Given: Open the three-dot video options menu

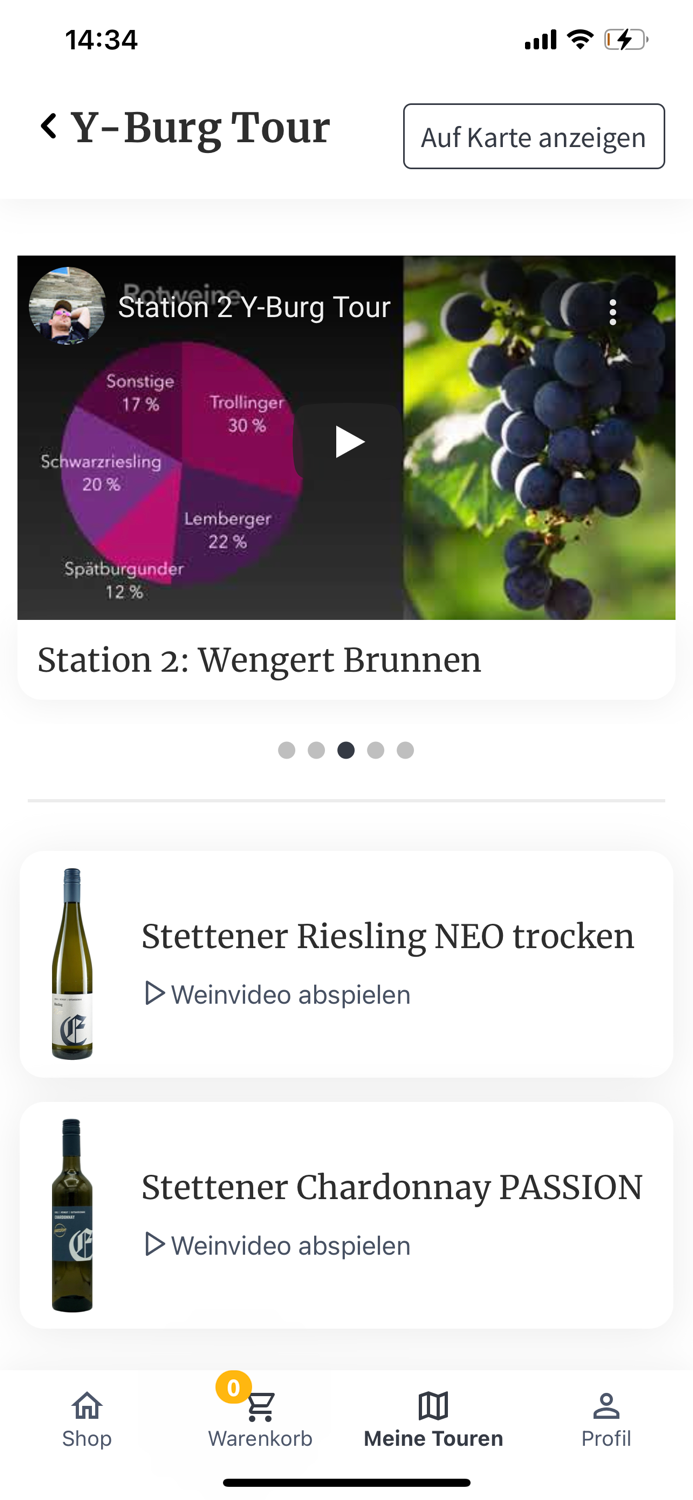Looking at the screenshot, I should tap(612, 311).
